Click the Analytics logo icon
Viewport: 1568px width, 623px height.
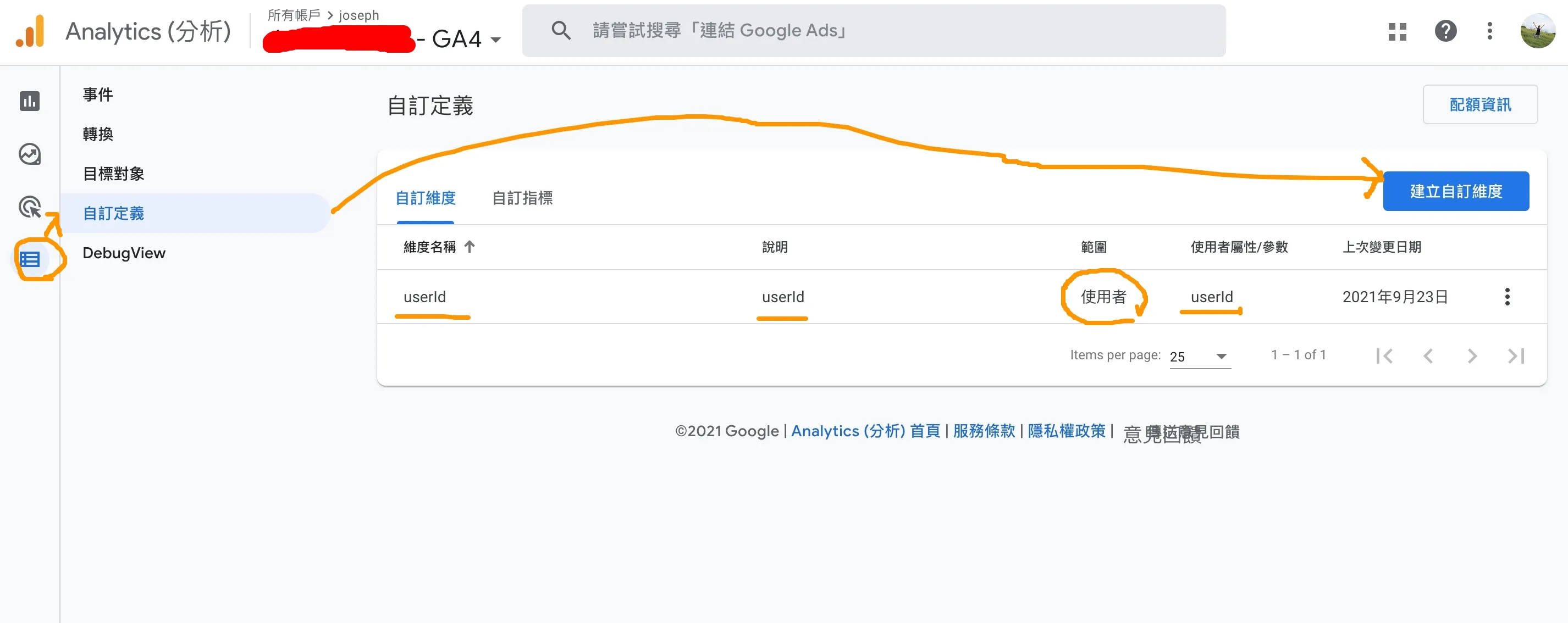click(30, 31)
